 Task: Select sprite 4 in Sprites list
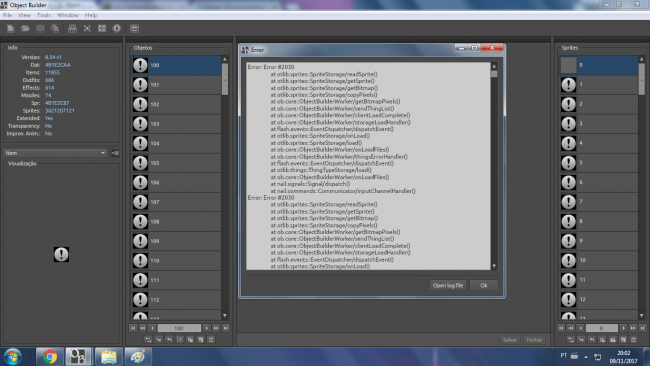pyautogui.click(x=599, y=143)
